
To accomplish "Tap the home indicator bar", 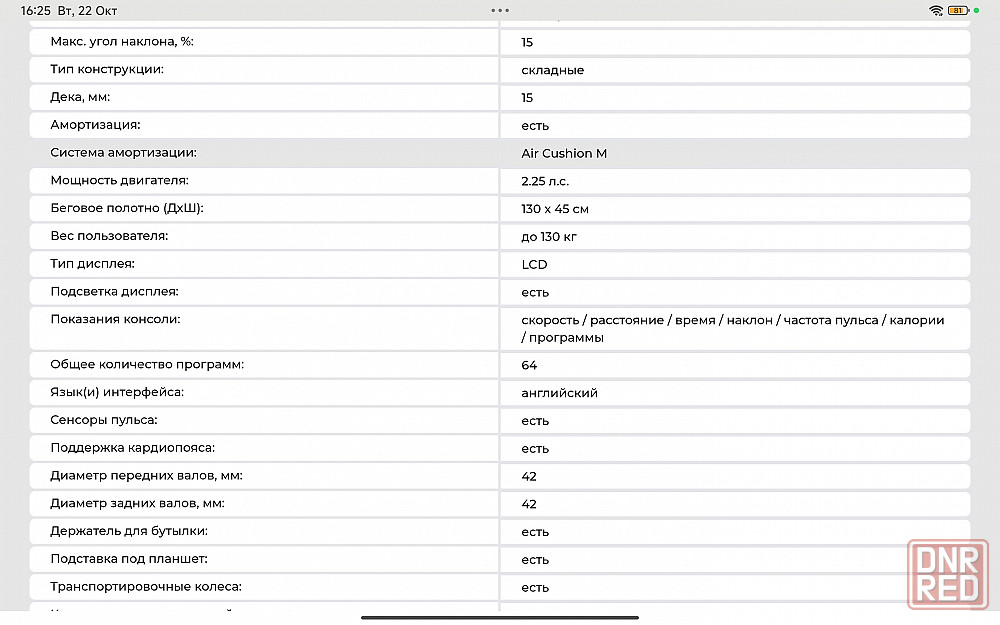I will click(500, 617).
